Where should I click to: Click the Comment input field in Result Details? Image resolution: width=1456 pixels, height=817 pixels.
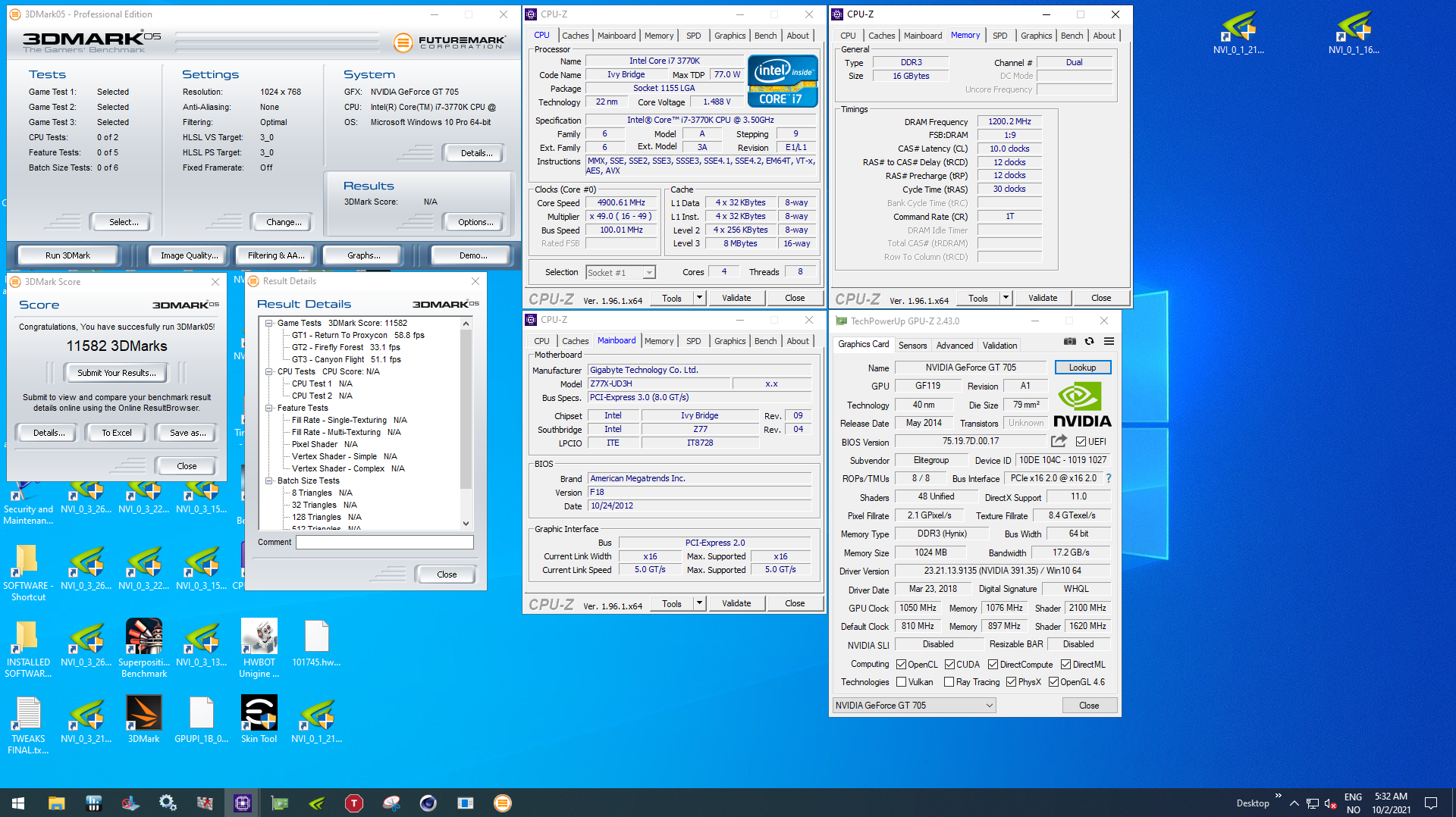[x=384, y=543]
